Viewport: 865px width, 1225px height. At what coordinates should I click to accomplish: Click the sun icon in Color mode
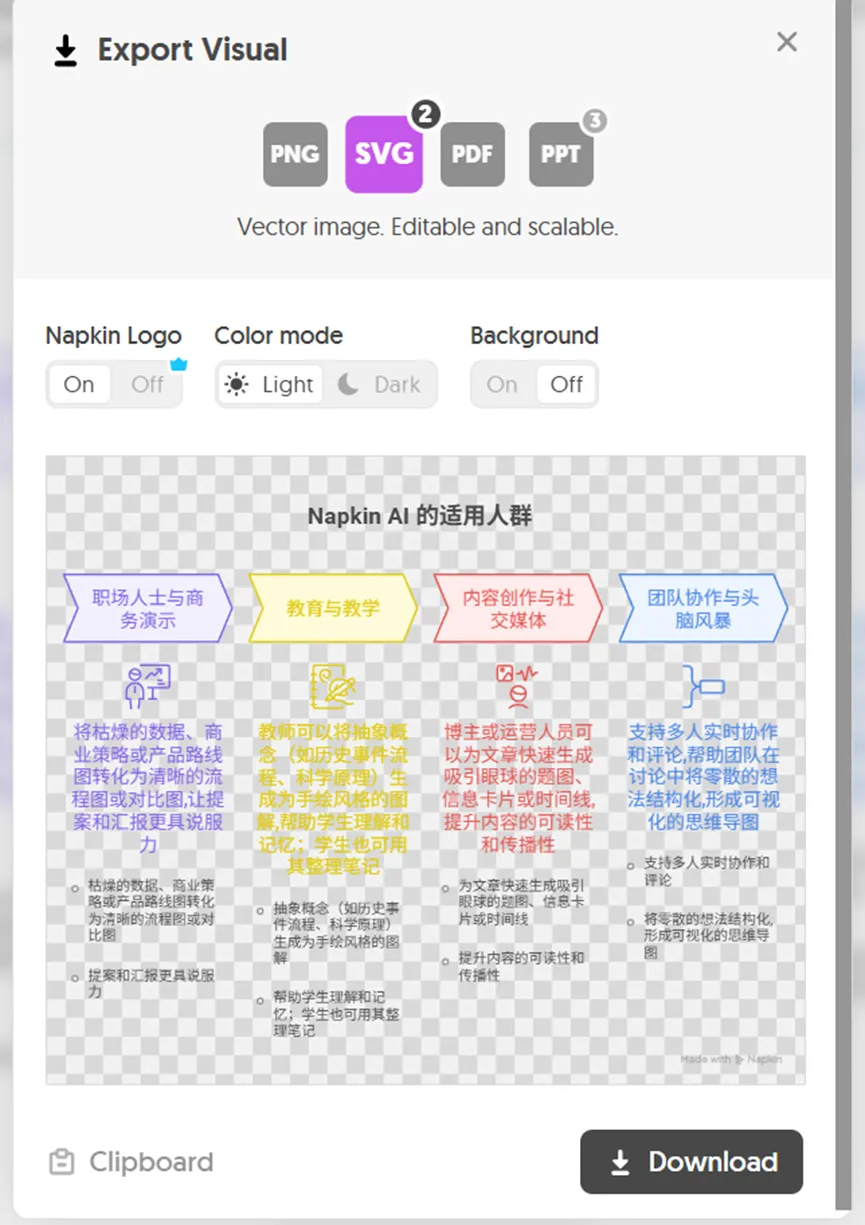[237, 384]
